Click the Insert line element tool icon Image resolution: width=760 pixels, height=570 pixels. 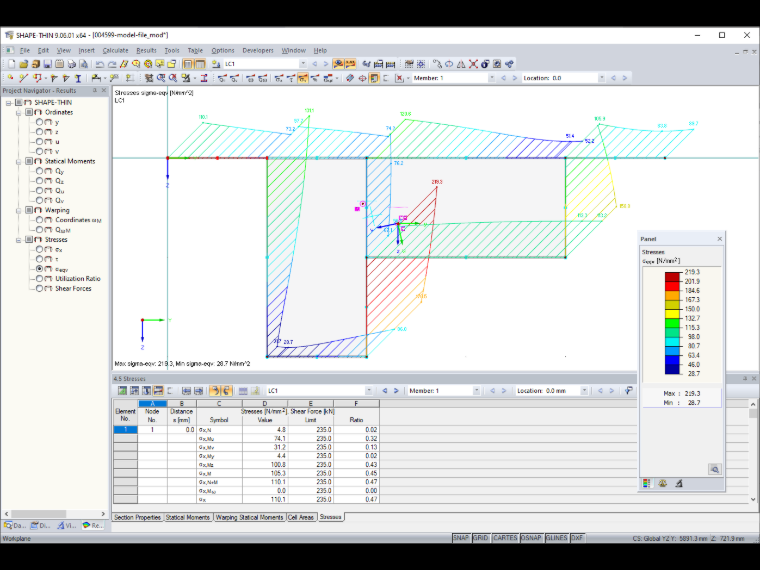(x=23, y=78)
